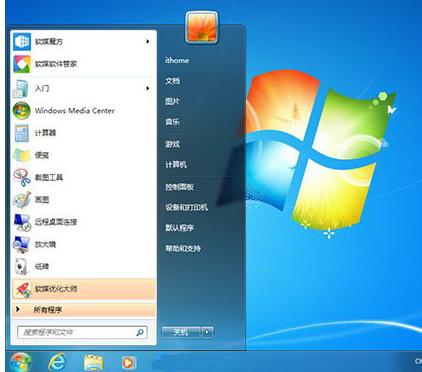Open the 软媒魔方 program icon
Screen dimensions: 422x372
coord(22,41)
